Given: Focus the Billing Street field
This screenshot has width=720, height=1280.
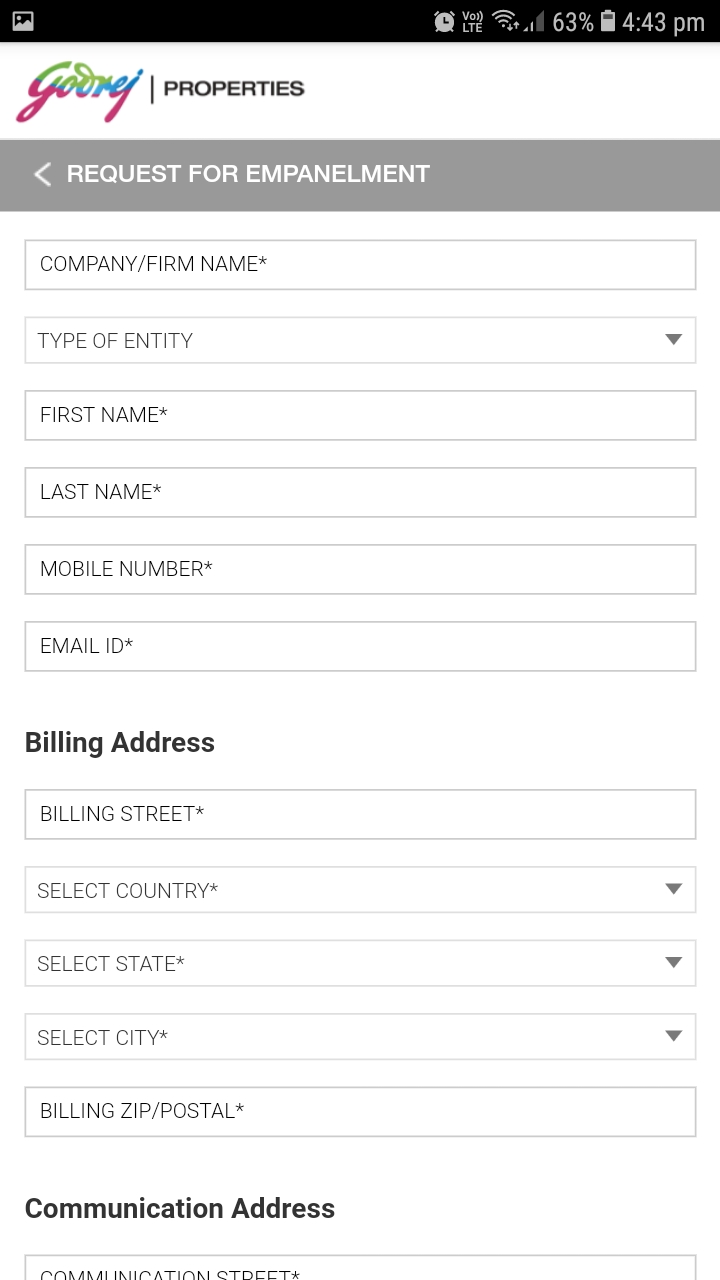Looking at the screenshot, I should click(360, 814).
